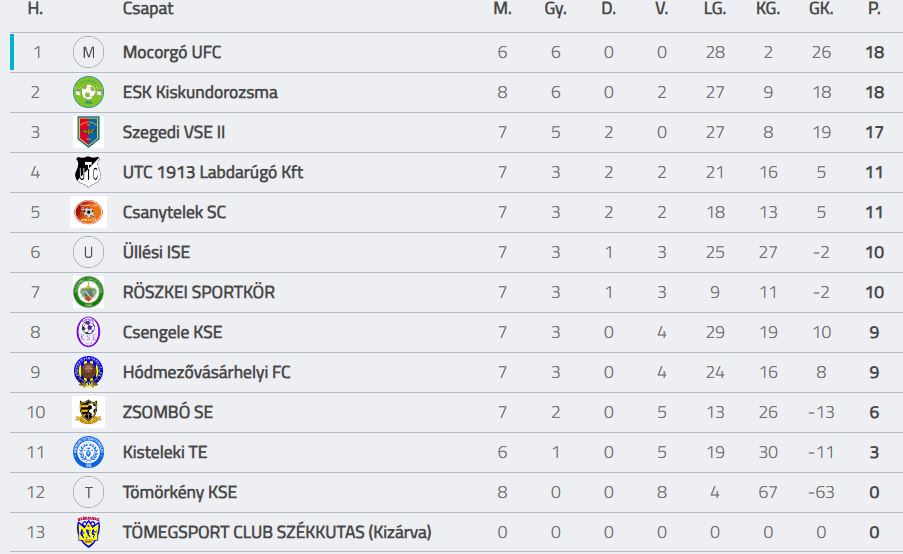Click the ESK Kiskundorozsma green logo
This screenshot has height=554, width=903.
click(88, 92)
